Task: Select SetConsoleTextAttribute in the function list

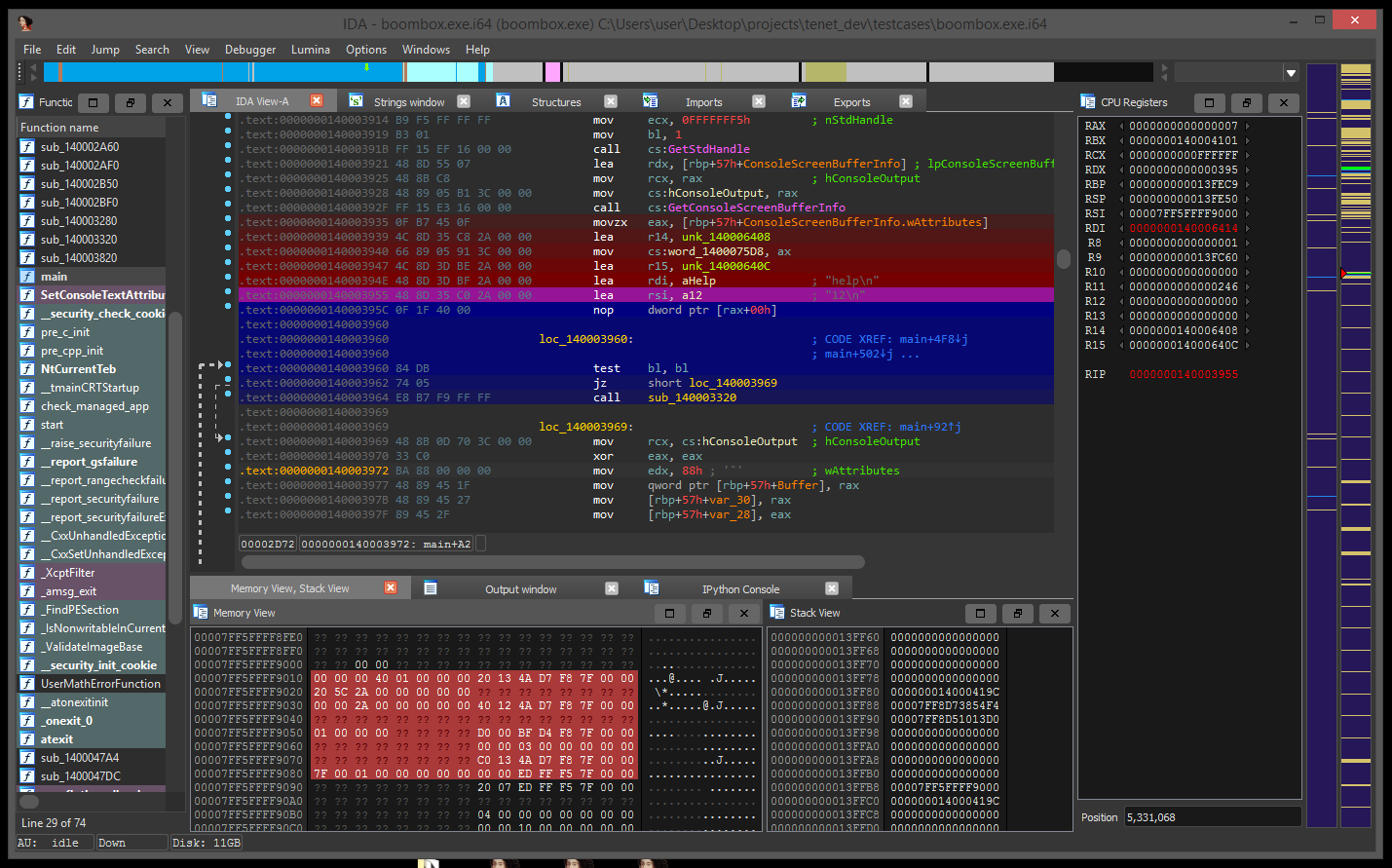Action: [101, 295]
